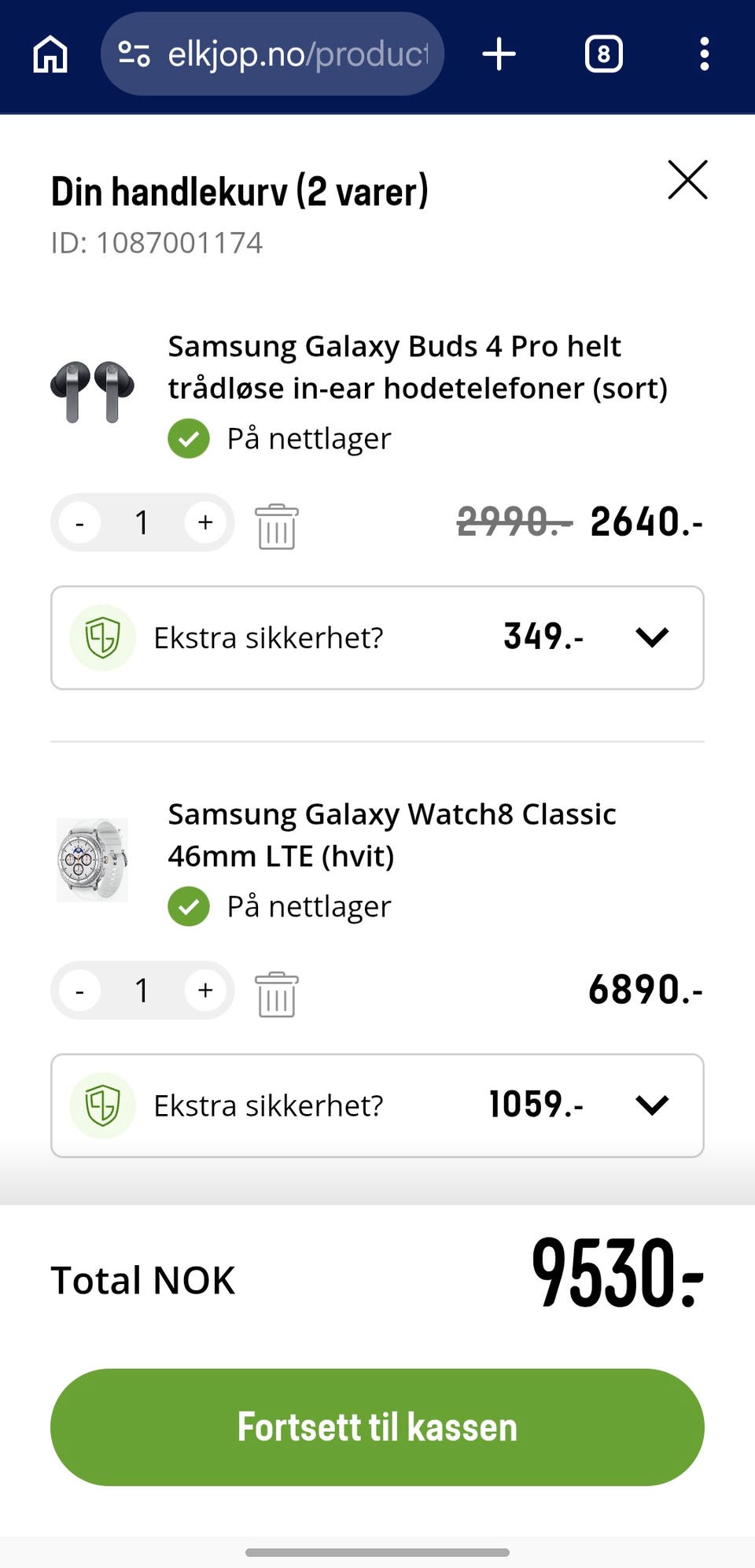The height and width of the screenshot is (1568, 755).
Task: Open the tab switcher showing 8 tabs
Action: point(603,54)
